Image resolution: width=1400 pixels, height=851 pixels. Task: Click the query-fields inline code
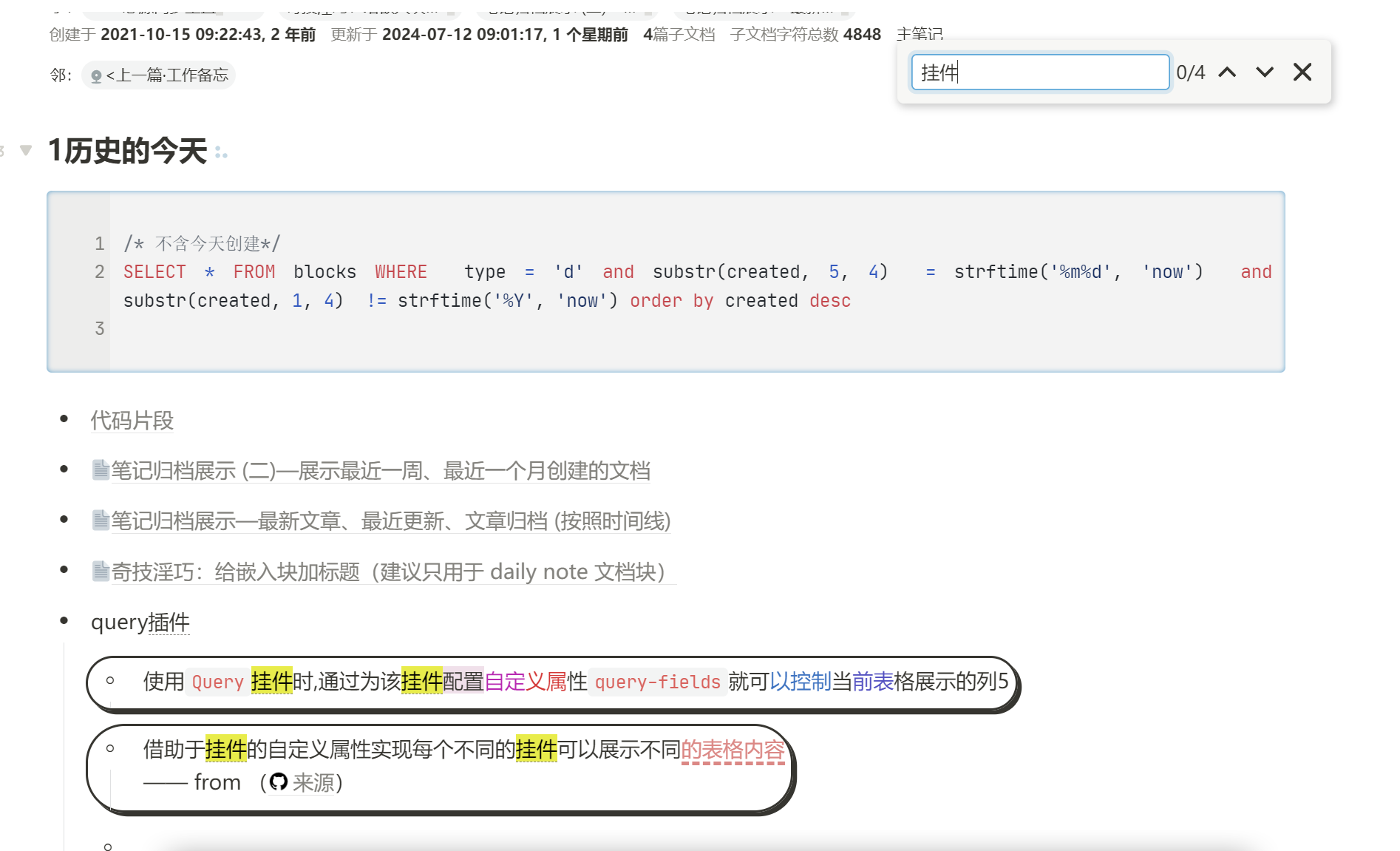pyautogui.click(x=657, y=682)
